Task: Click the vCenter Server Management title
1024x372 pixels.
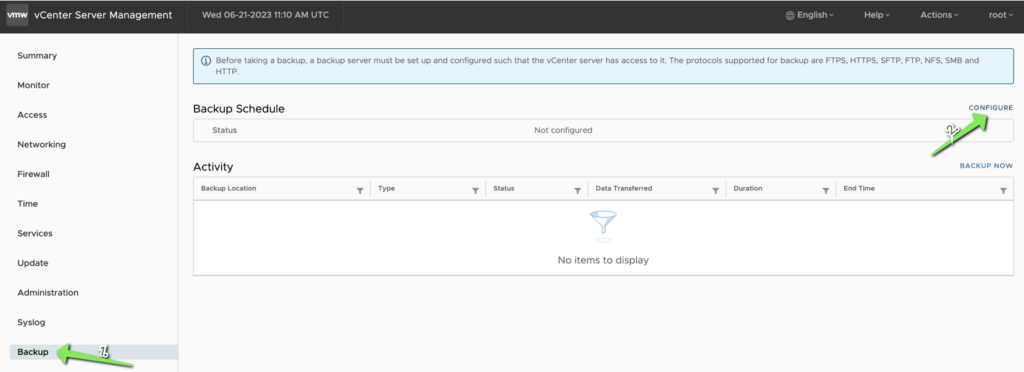Action: pyautogui.click(x=103, y=15)
